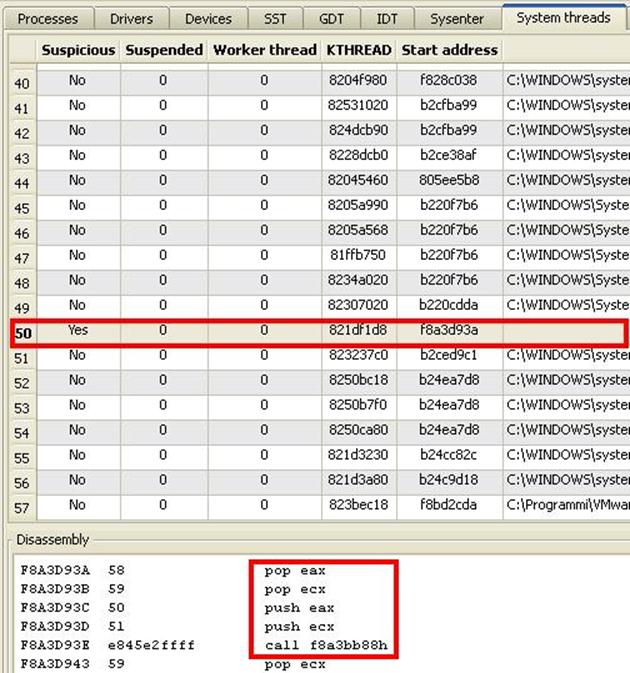Click start address f8a3d93a
Screen dimensions: 630x673
click(x=448, y=330)
